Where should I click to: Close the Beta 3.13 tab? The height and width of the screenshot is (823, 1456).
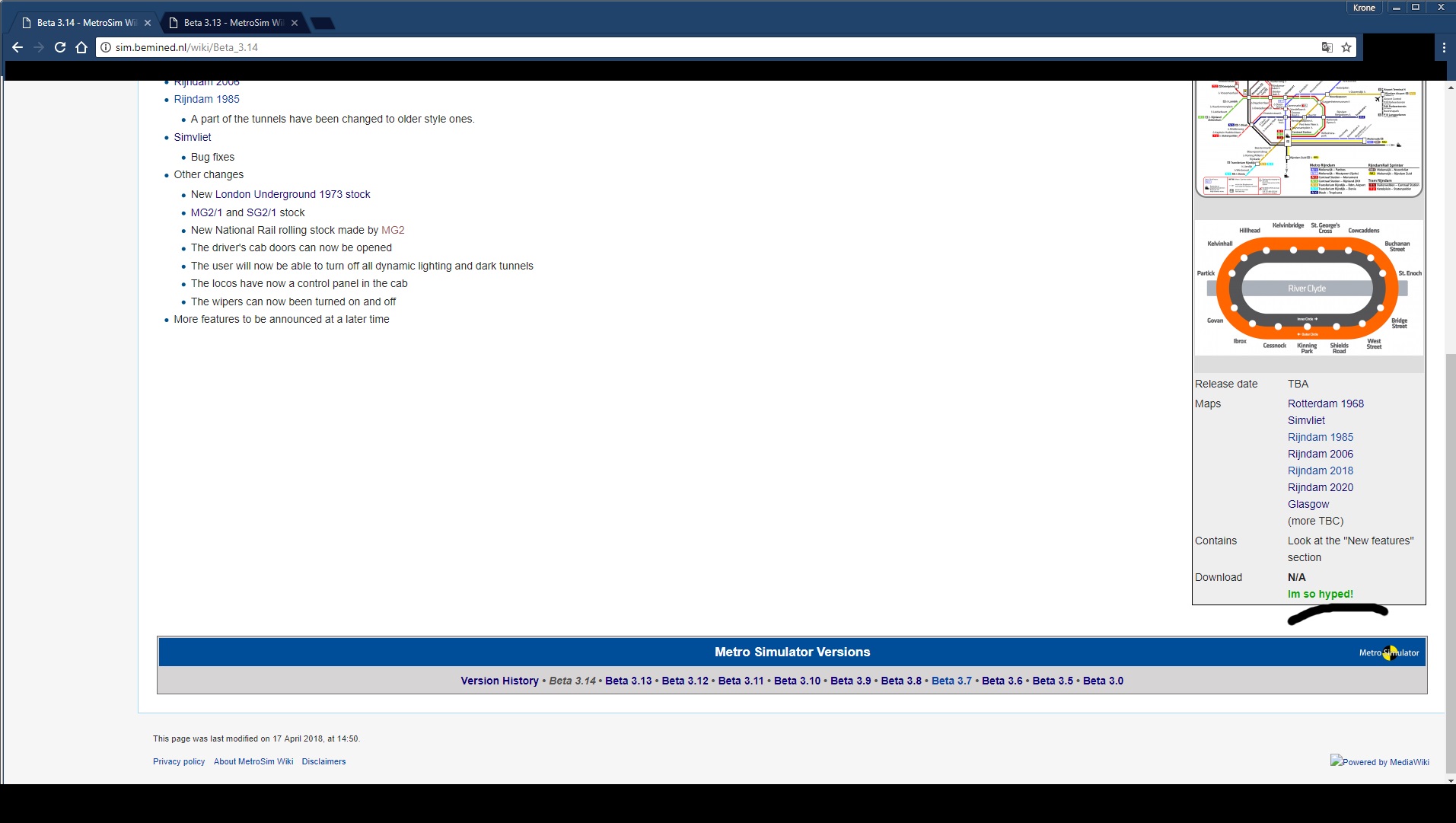(295, 23)
